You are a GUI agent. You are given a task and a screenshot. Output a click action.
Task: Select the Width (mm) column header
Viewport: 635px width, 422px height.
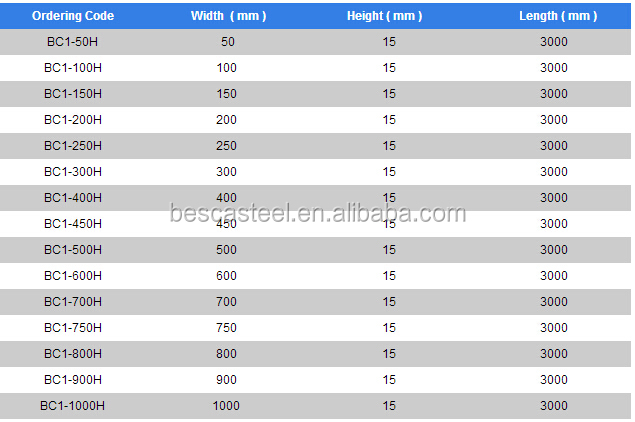(x=226, y=16)
